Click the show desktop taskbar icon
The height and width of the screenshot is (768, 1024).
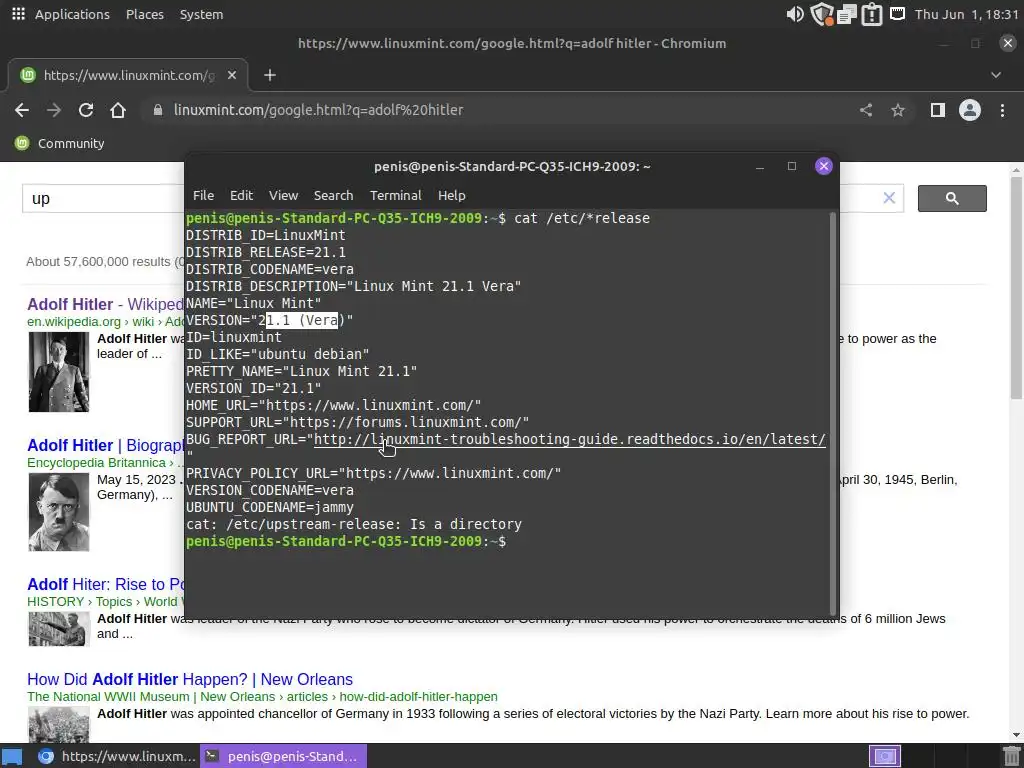point(12,756)
